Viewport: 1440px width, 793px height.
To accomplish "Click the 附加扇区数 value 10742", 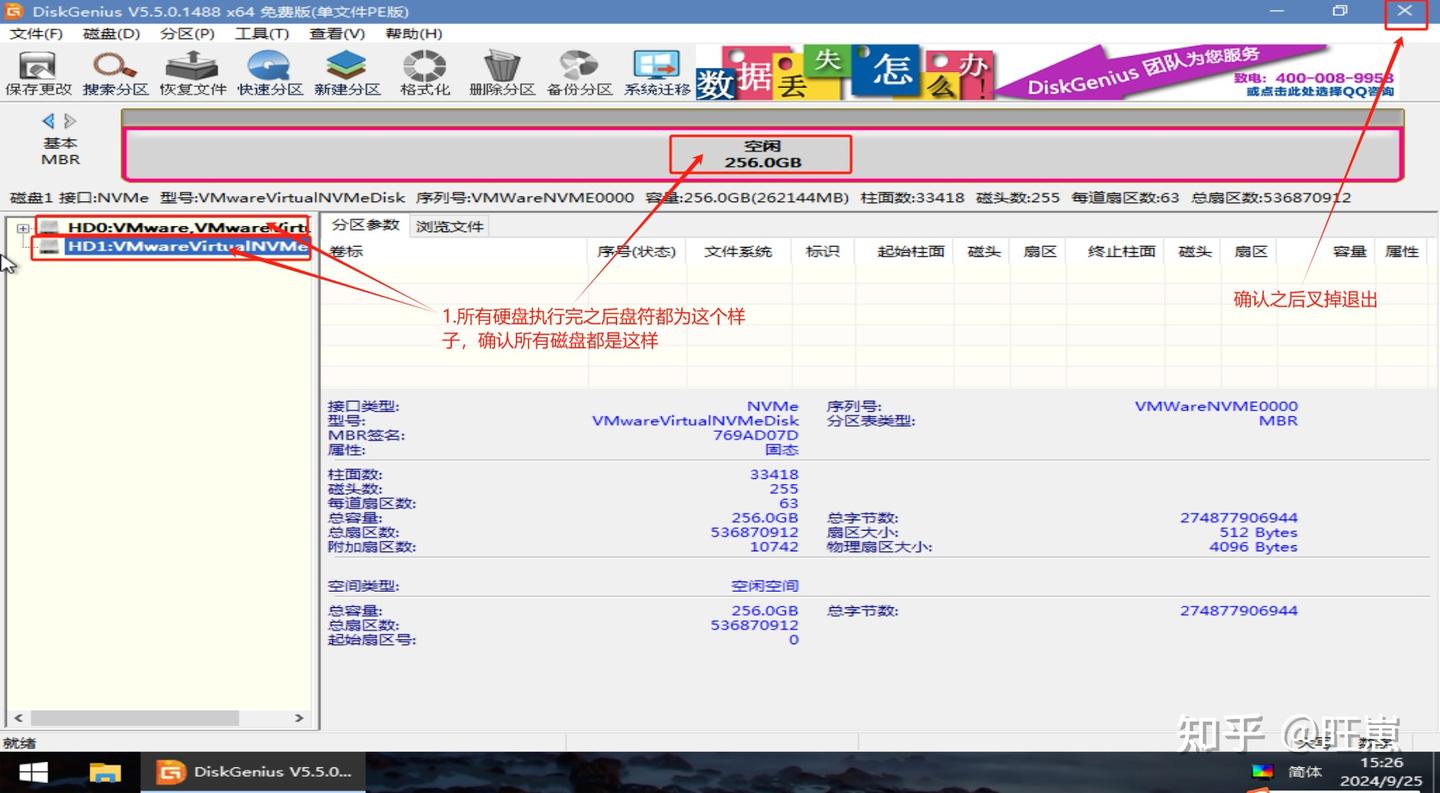I will [x=774, y=547].
